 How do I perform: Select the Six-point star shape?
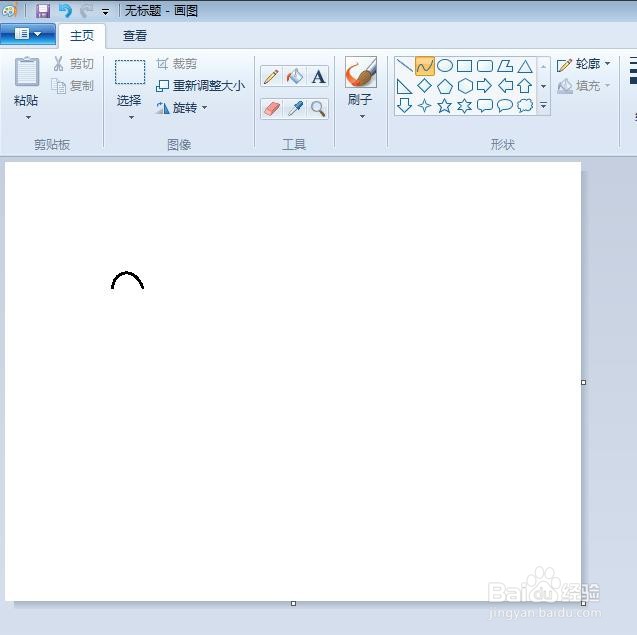[x=464, y=106]
